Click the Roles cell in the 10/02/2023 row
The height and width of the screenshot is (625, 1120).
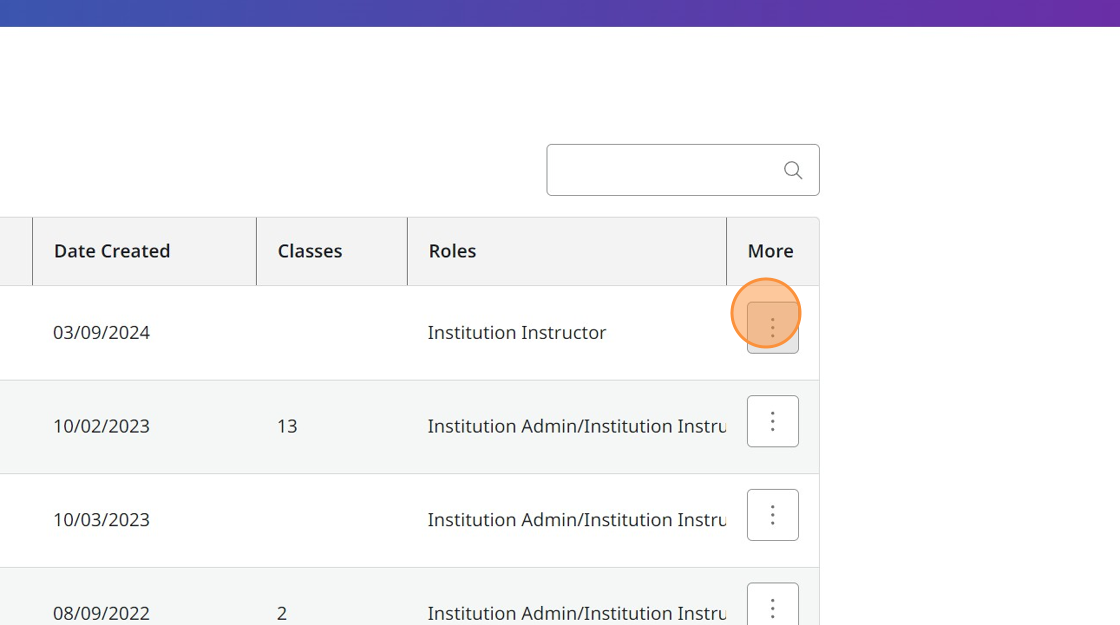point(576,426)
